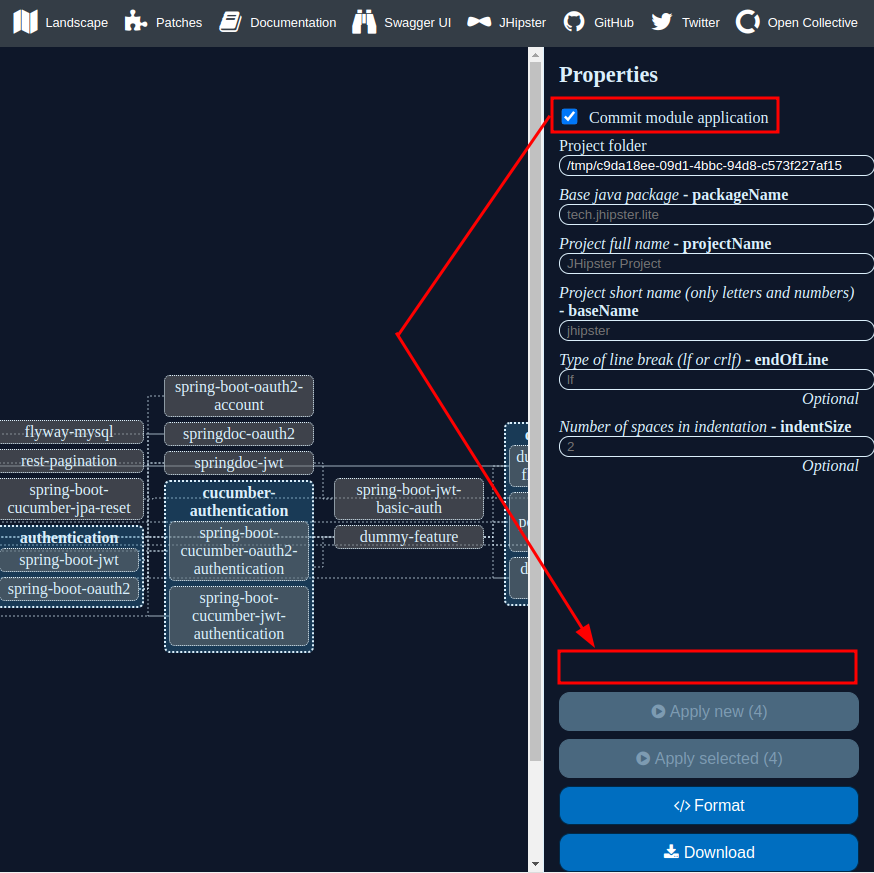Select the spring-boot-cucumber-jpa-reset module

[x=70, y=499]
